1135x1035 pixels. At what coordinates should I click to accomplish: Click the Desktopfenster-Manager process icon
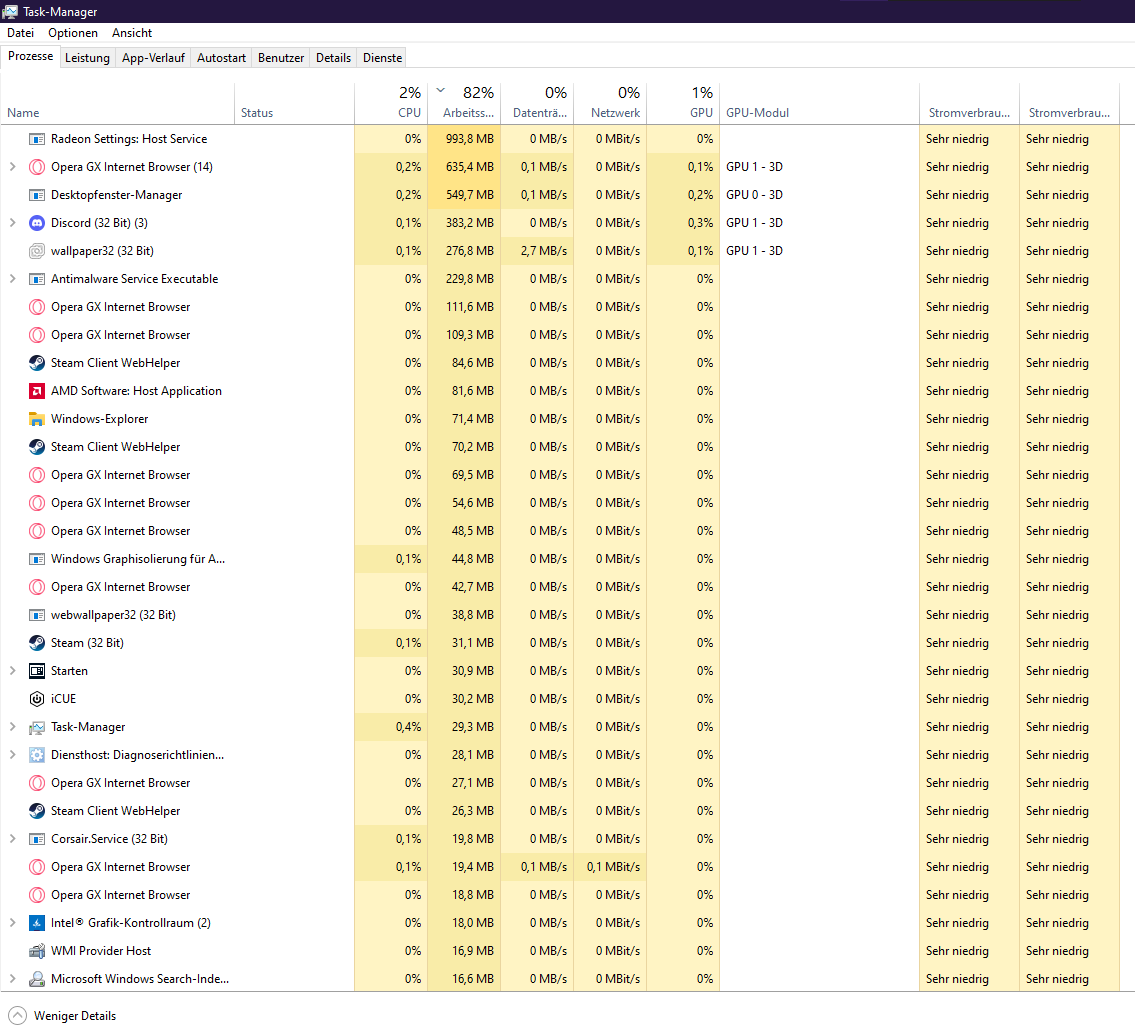[37, 195]
